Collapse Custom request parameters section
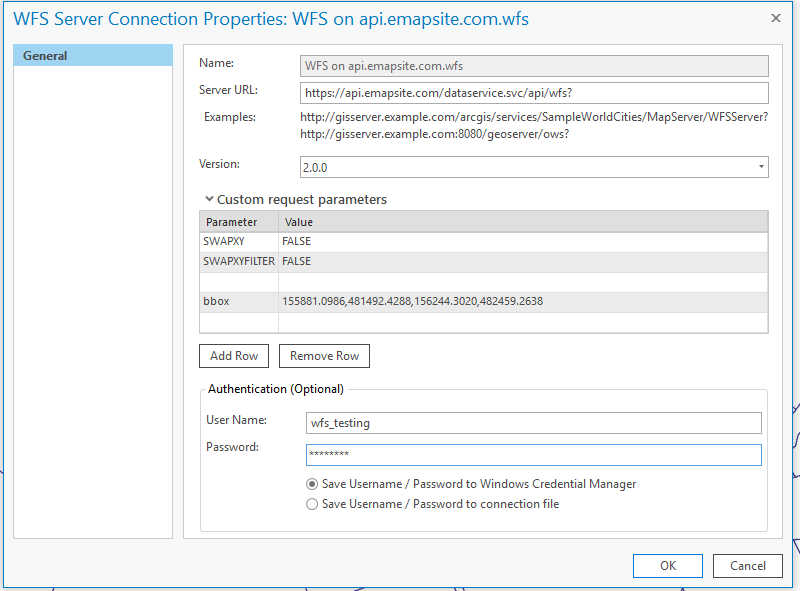The width and height of the screenshot is (800, 591). click(209, 200)
